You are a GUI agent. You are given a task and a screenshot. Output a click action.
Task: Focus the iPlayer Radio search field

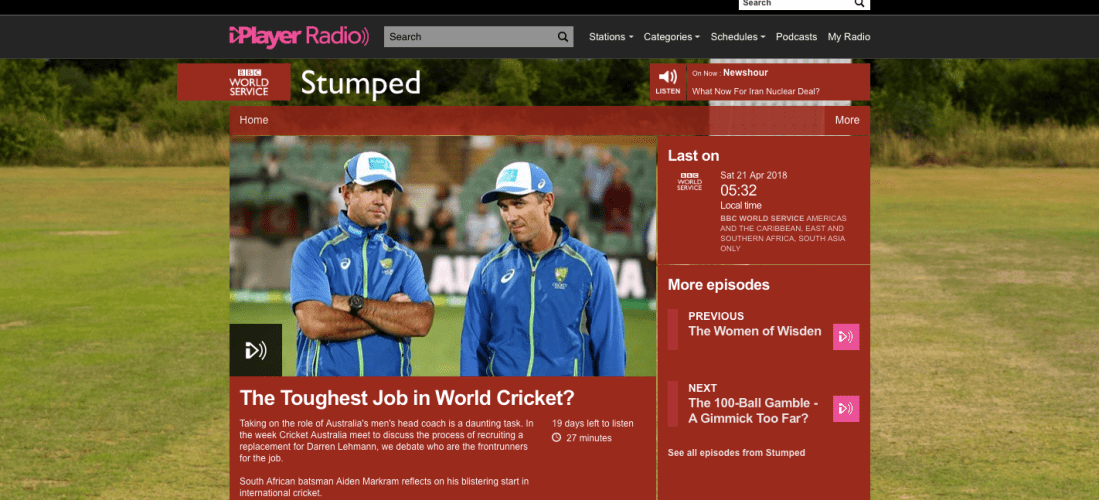tap(468, 37)
